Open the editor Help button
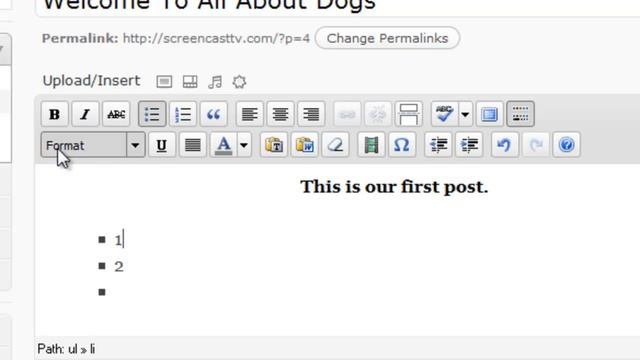 [566, 145]
